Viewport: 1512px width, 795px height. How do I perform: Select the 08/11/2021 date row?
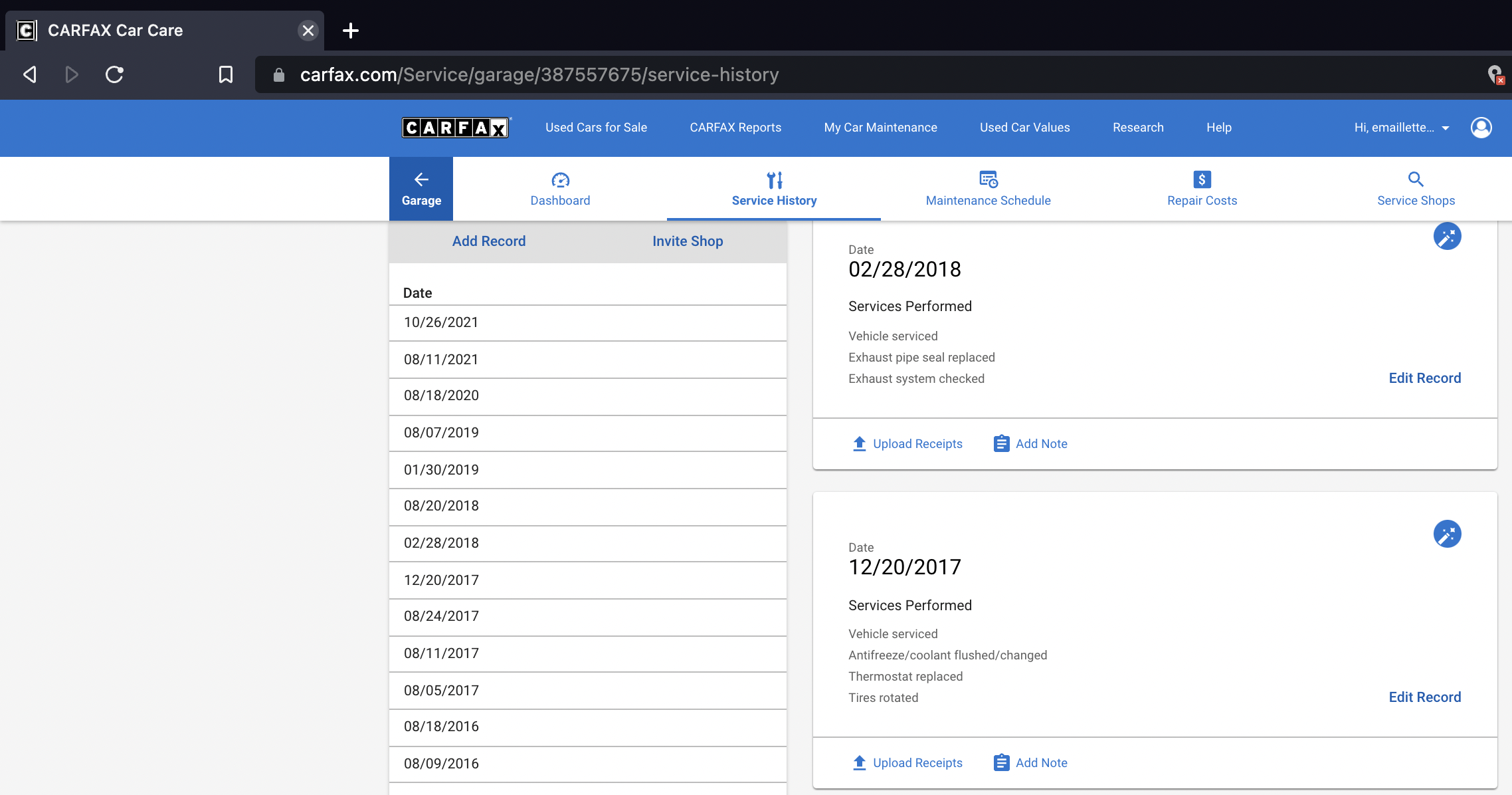click(588, 360)
